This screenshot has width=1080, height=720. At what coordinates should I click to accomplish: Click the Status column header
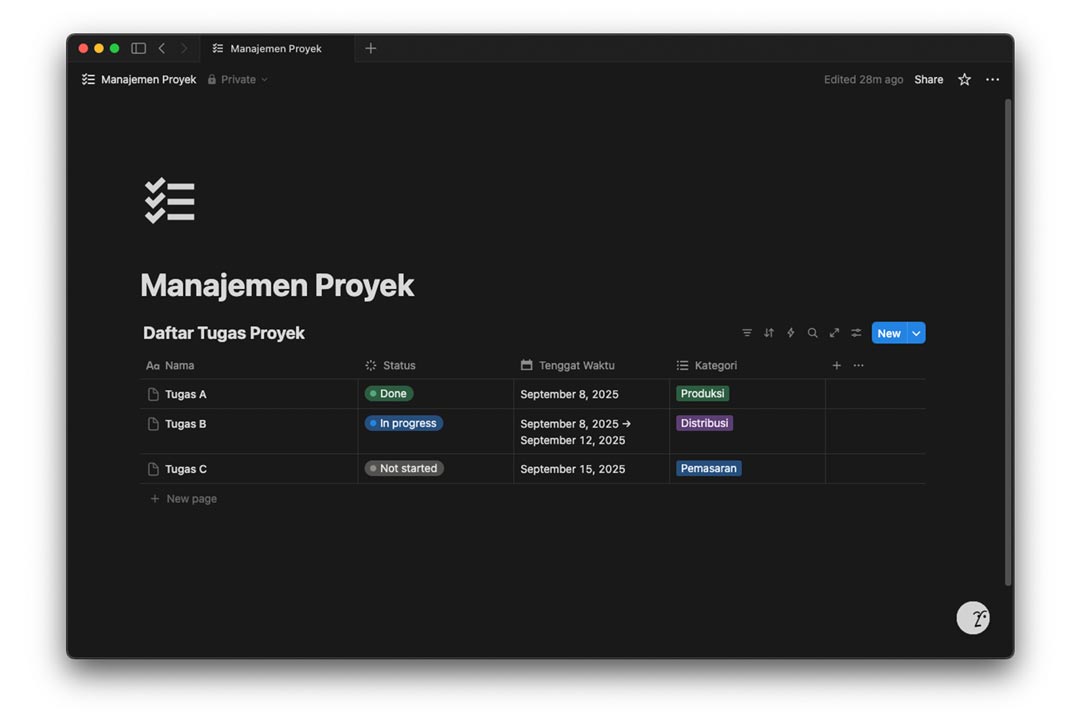pos(391,365)
